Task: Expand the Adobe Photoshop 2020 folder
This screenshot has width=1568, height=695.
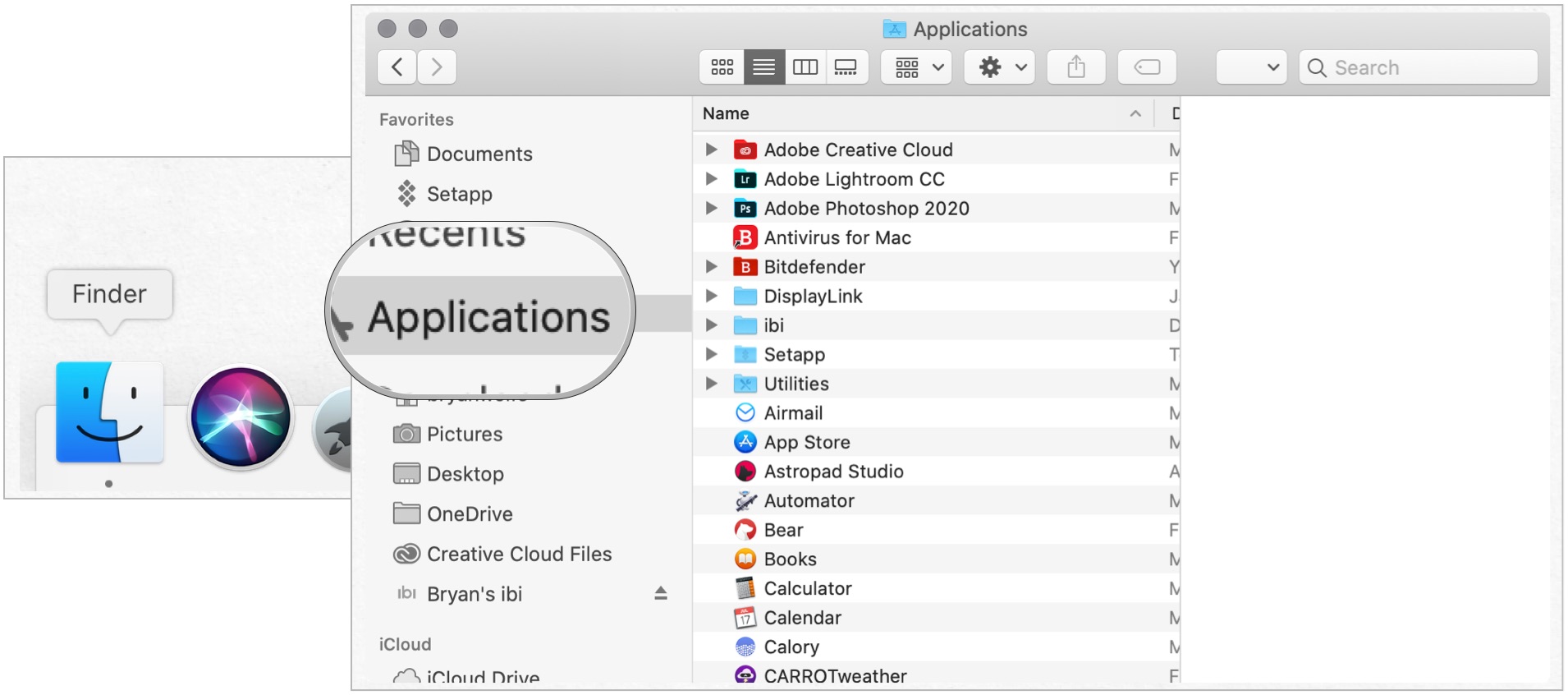Action: pyautogui.click(x=712, y=208)
